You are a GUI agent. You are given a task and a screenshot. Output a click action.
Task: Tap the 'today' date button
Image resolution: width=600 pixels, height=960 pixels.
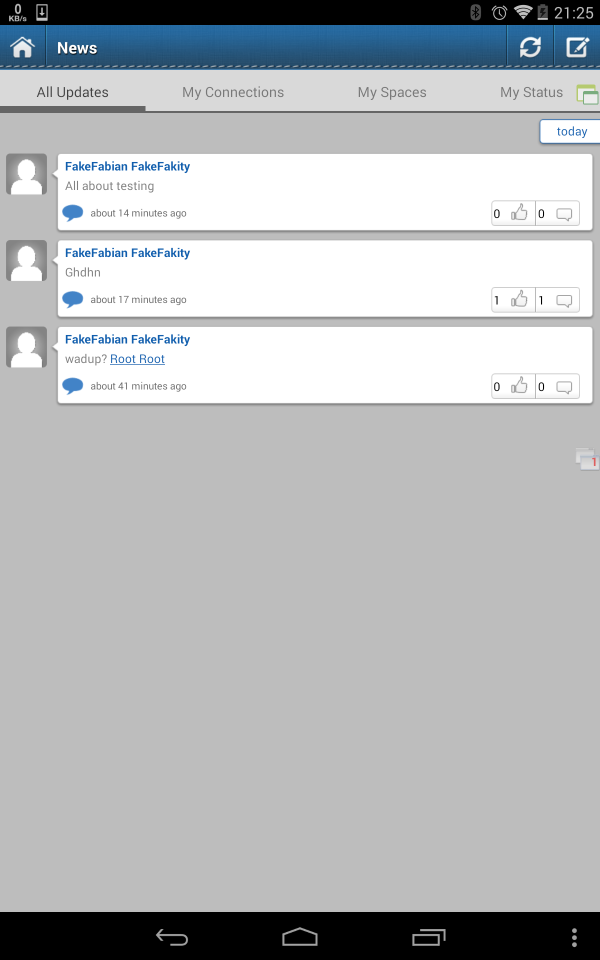coord(571,132)
